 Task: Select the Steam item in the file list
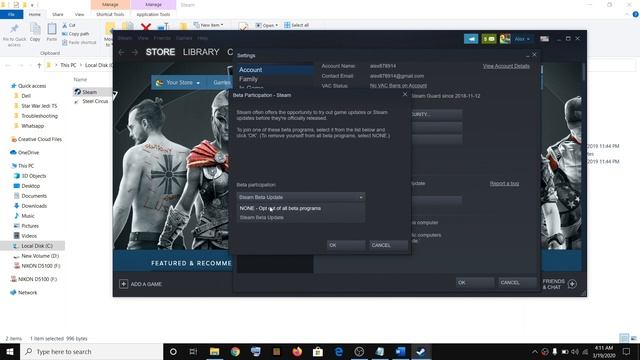point(89,92)
